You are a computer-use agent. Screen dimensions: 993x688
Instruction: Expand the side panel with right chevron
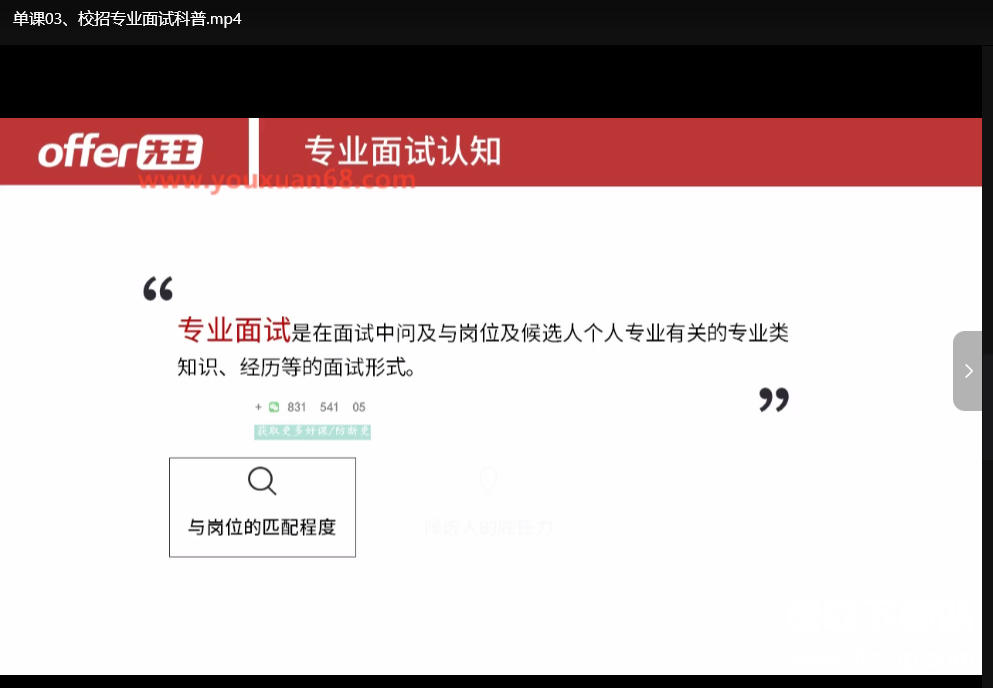click(x=967, y=371)
